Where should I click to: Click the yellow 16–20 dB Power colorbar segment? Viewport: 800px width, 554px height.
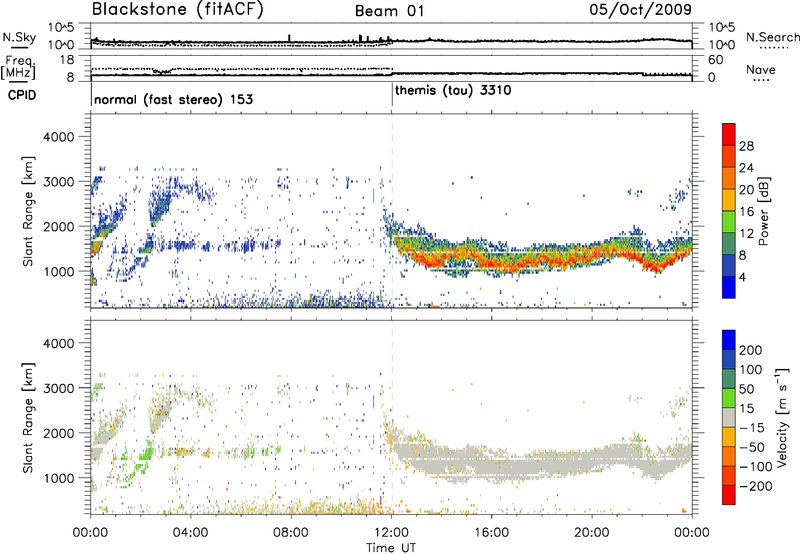coord(729,200)
